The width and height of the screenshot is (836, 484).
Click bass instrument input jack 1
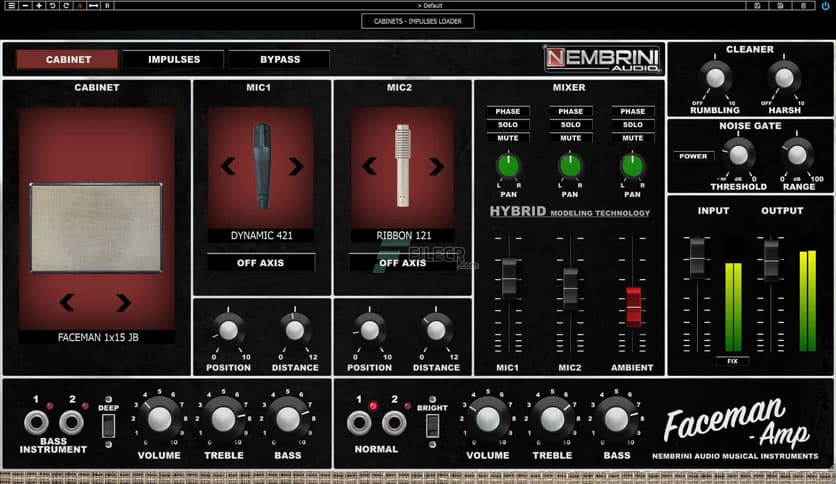36,423
